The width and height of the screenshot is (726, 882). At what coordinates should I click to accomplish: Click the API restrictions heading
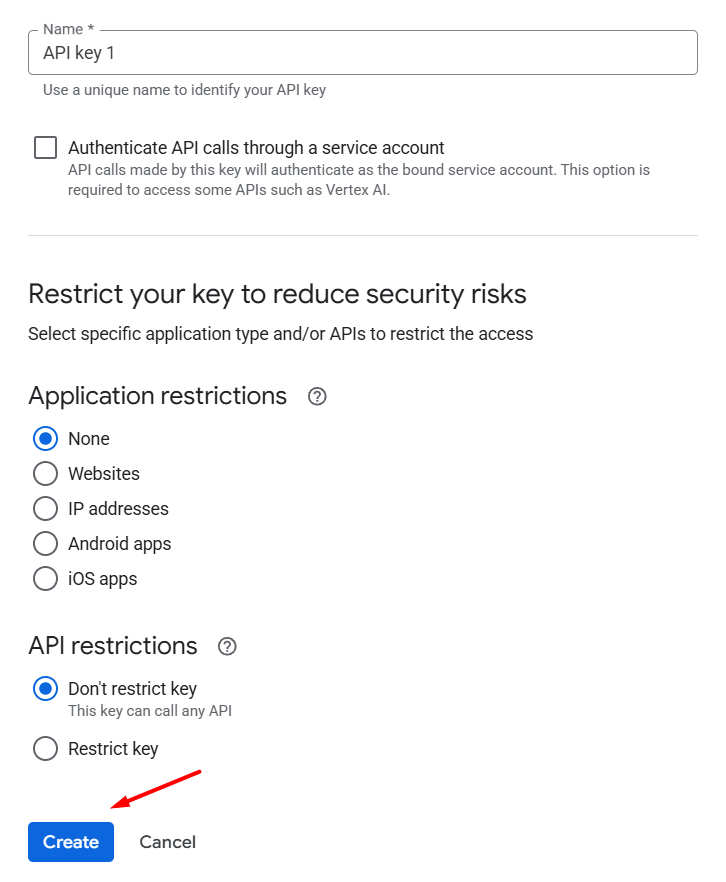click(x=113, y=646)
